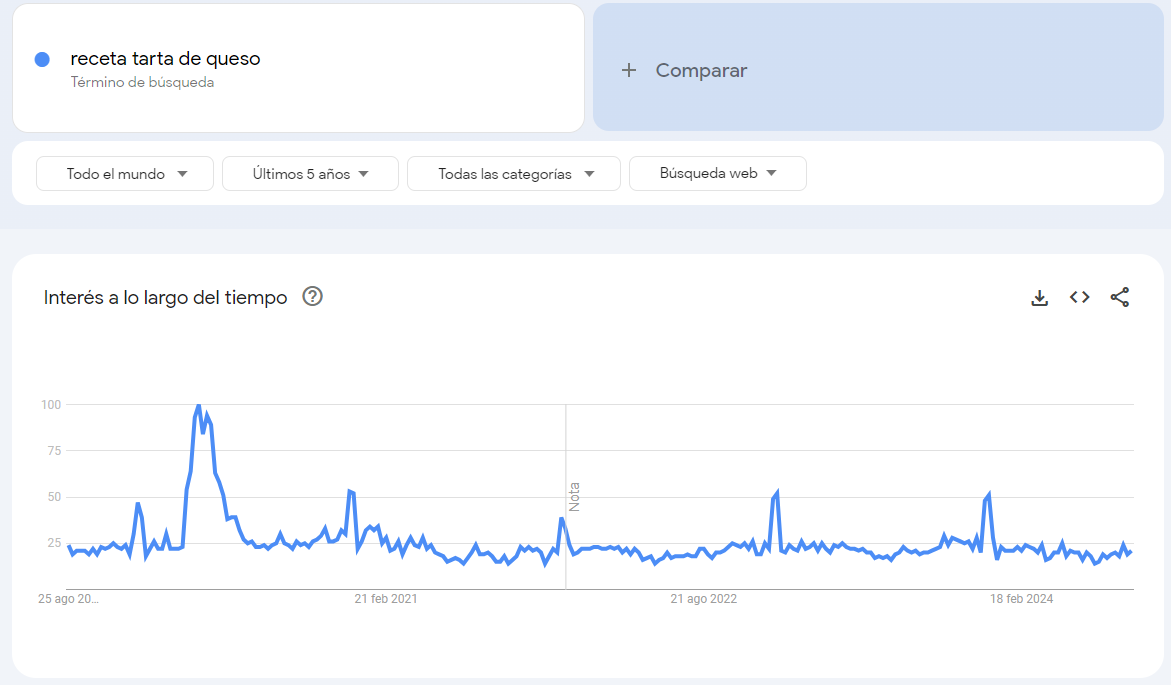Click the 21 feb 2021 date label

pos(385,598)
